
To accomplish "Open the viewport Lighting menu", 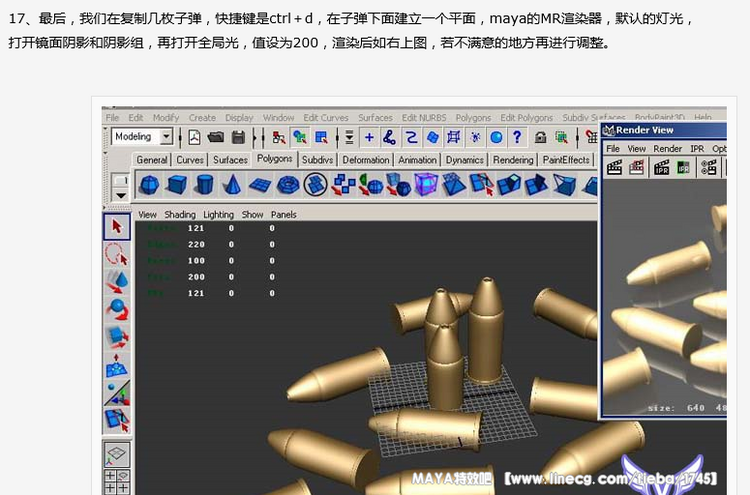I will click(218, 215).
